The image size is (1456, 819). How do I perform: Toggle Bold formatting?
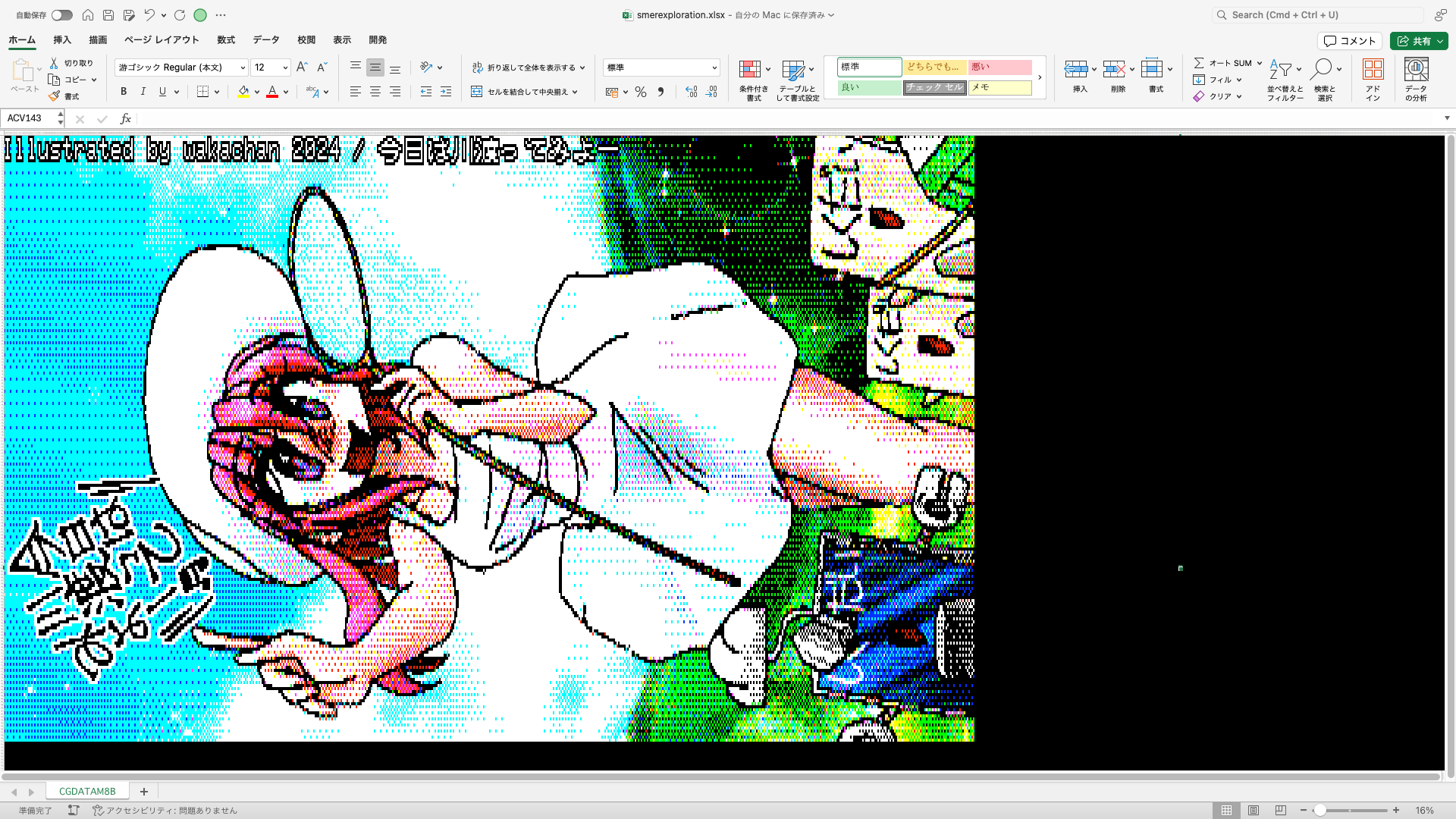(124, 92)
